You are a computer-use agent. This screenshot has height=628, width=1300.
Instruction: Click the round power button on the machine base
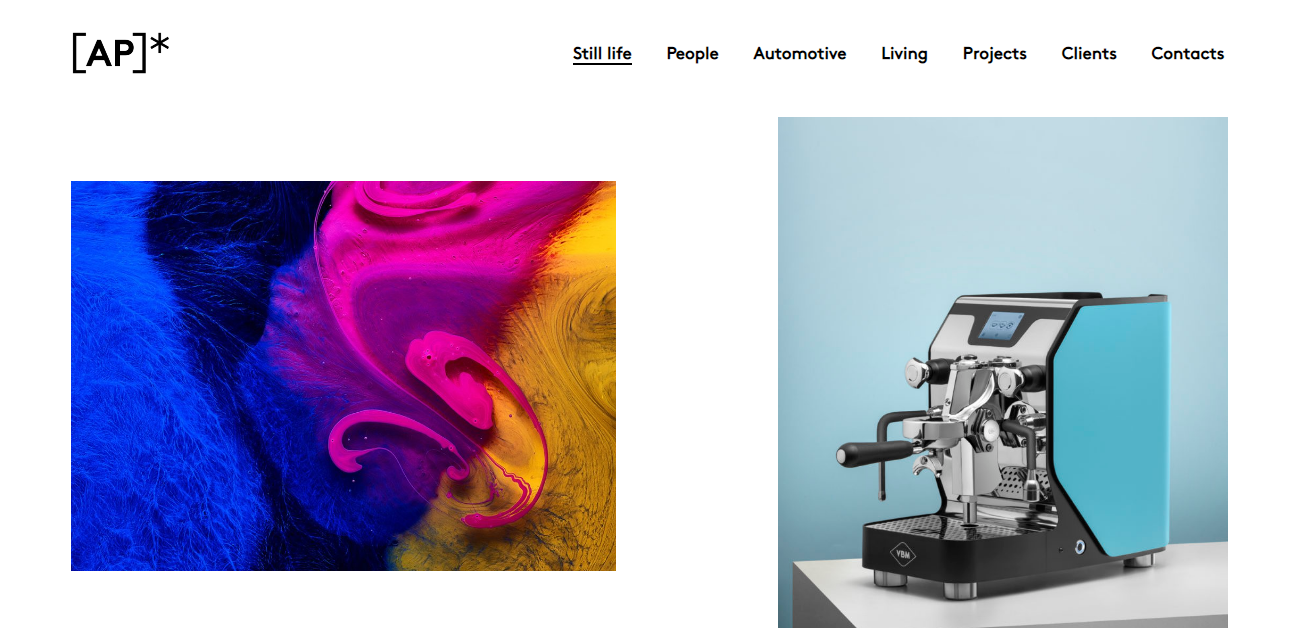pos(1078,546)
